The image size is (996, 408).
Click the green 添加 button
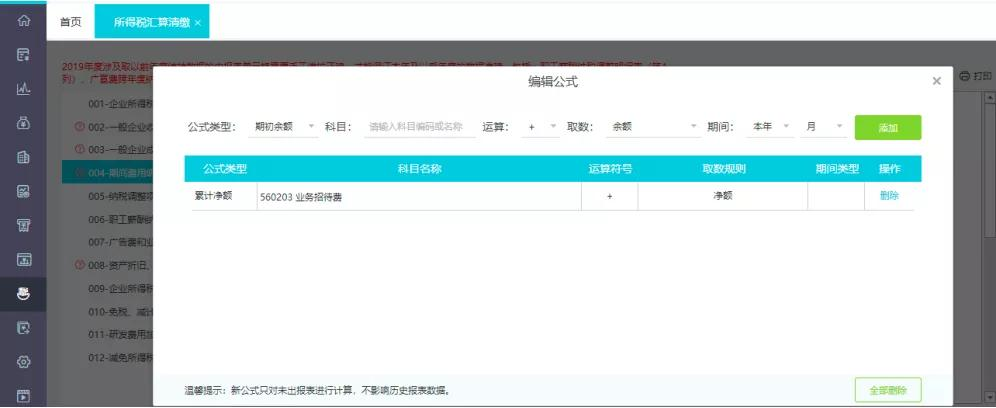888,127
